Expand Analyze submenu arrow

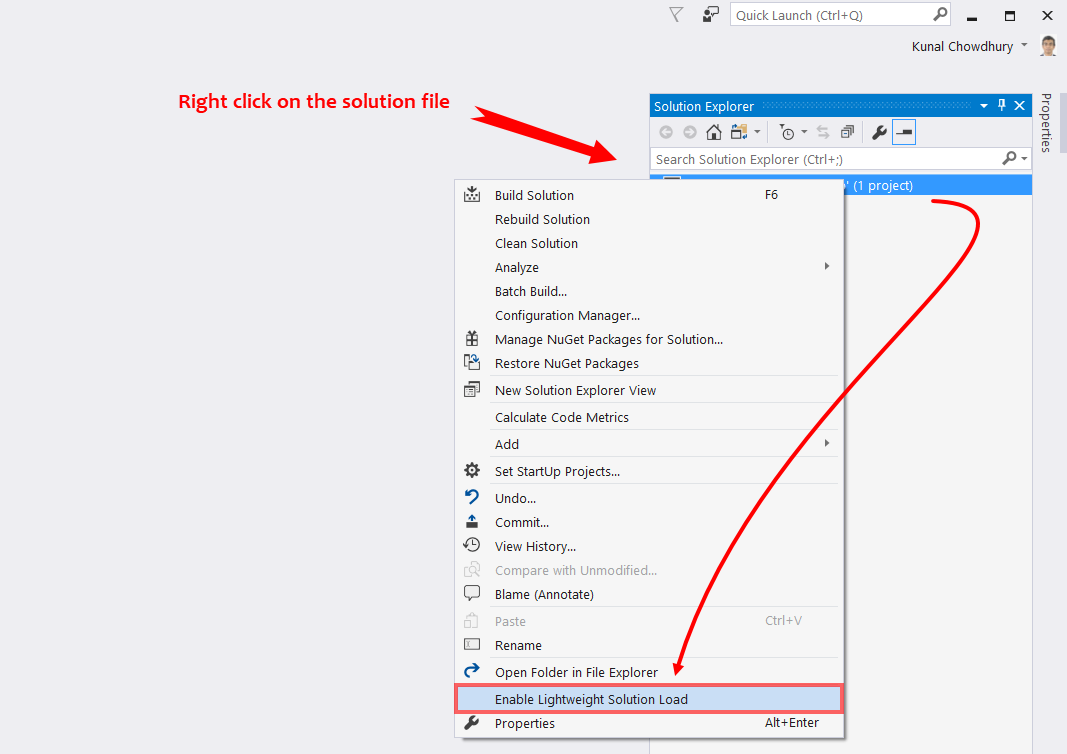pyautogui.click(x=827, y=266)
